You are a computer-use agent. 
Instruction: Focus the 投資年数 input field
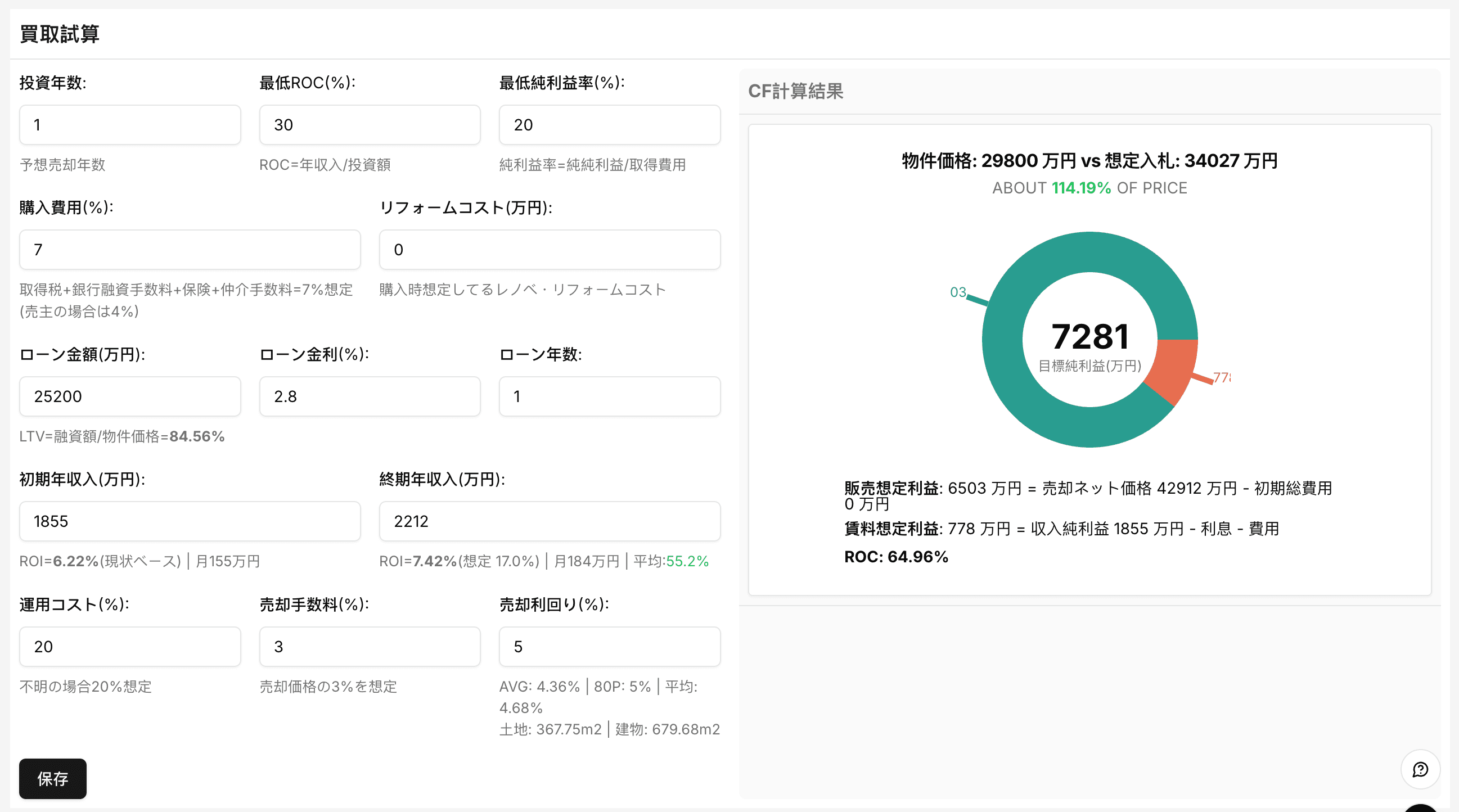pyautogui.click(x=130, y=125)
